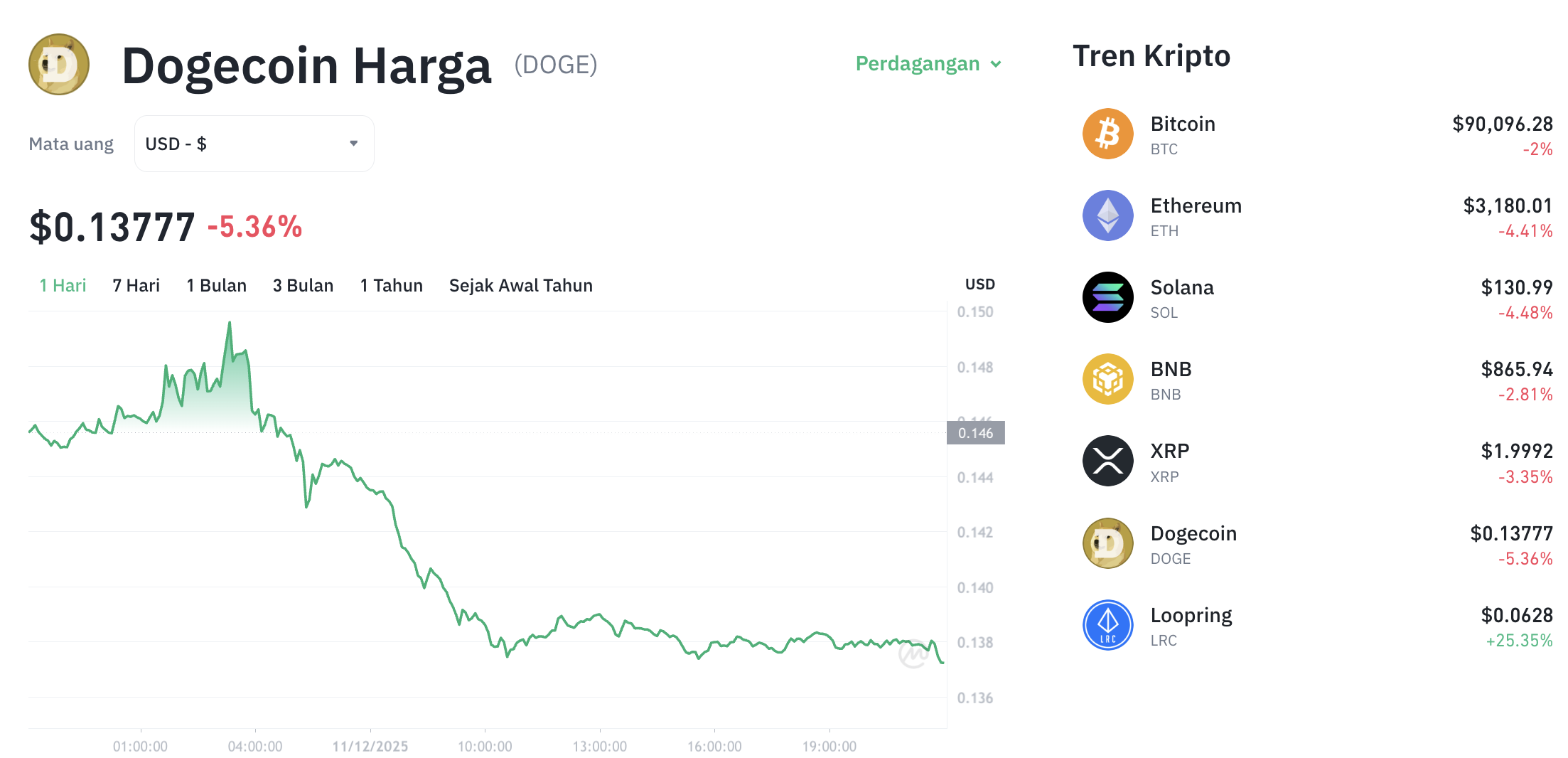Select the 1 Tahun time range
The width and height of the screenshot is (1568, 758).
[391, 285]
